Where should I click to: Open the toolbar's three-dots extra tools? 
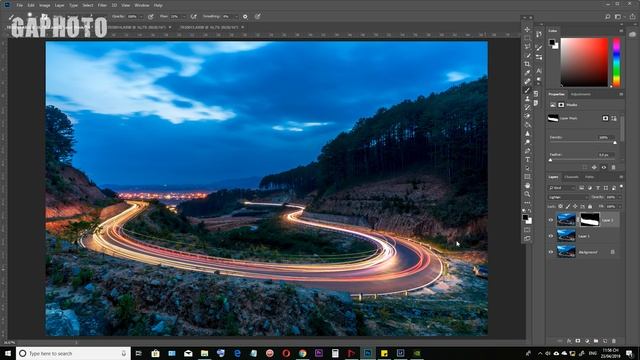[527, 203]
